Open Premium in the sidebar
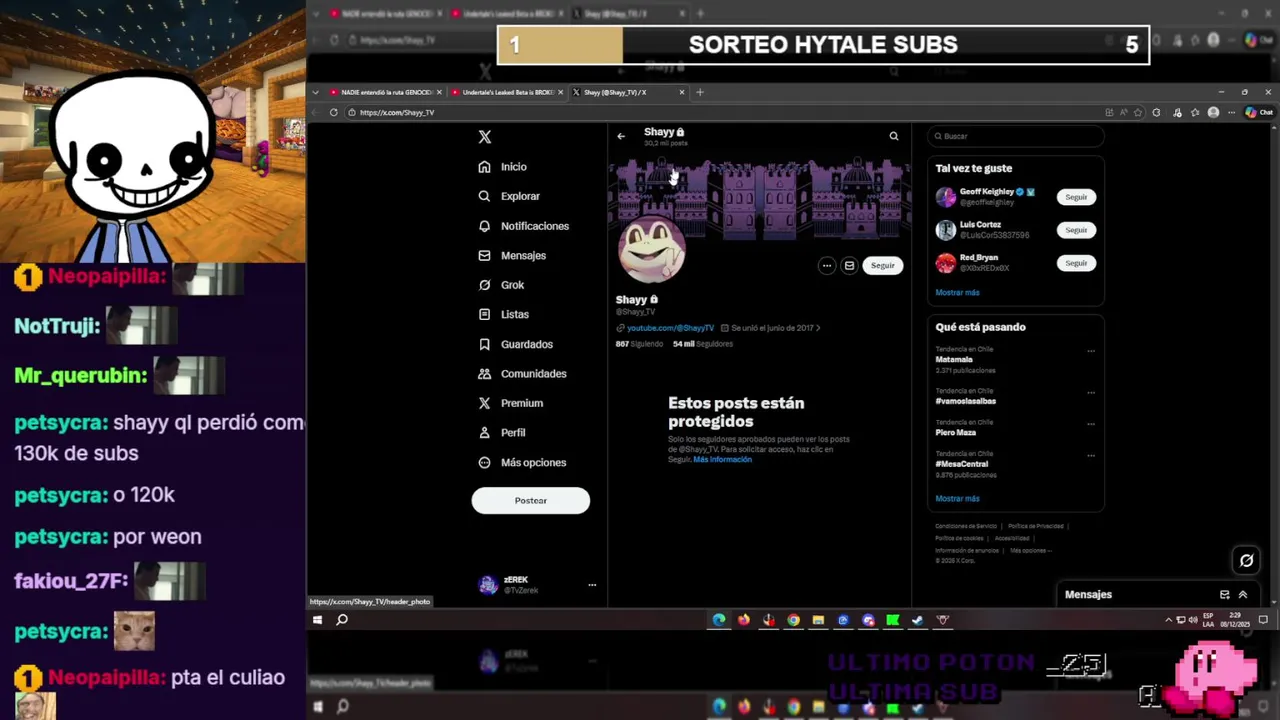 point(510,403)
